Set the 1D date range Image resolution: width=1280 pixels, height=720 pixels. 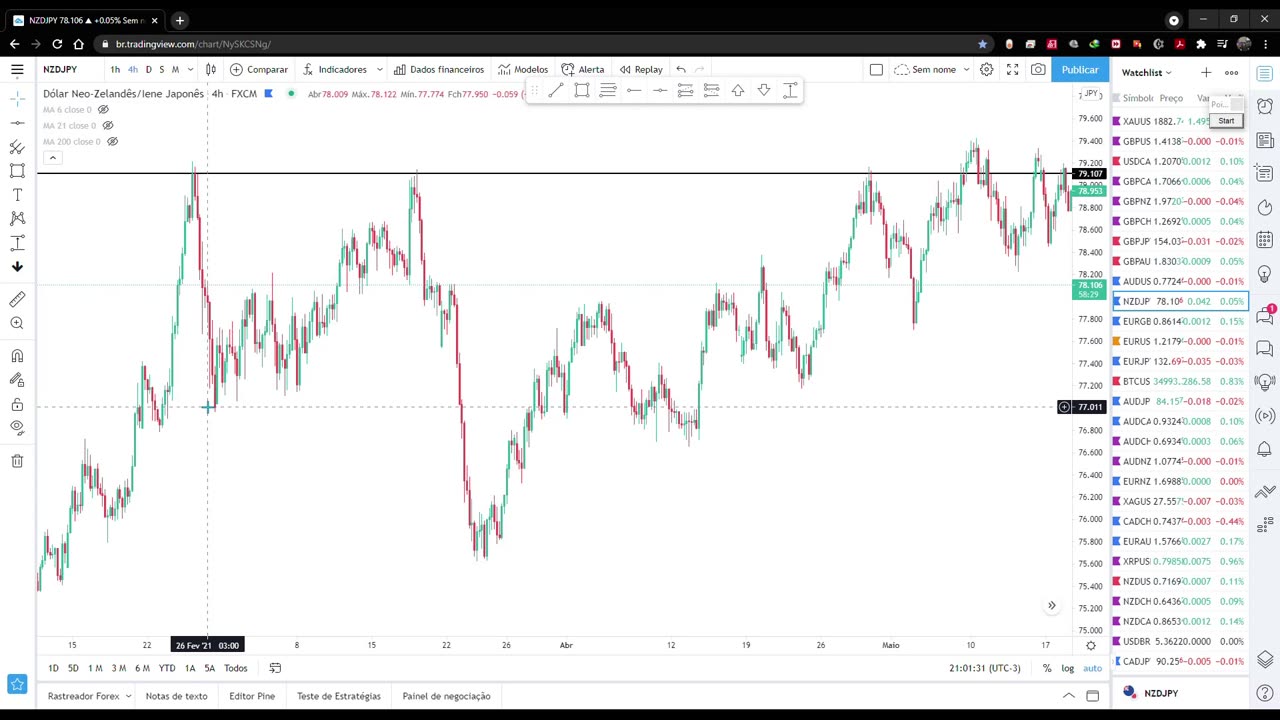coord(53,668)
